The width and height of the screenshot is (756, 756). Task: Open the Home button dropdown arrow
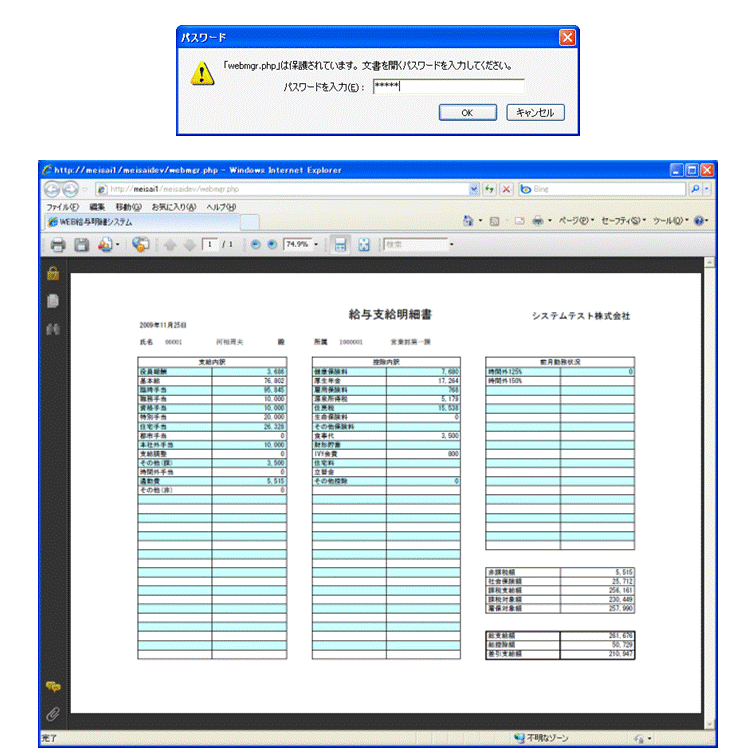click(480, 221)
